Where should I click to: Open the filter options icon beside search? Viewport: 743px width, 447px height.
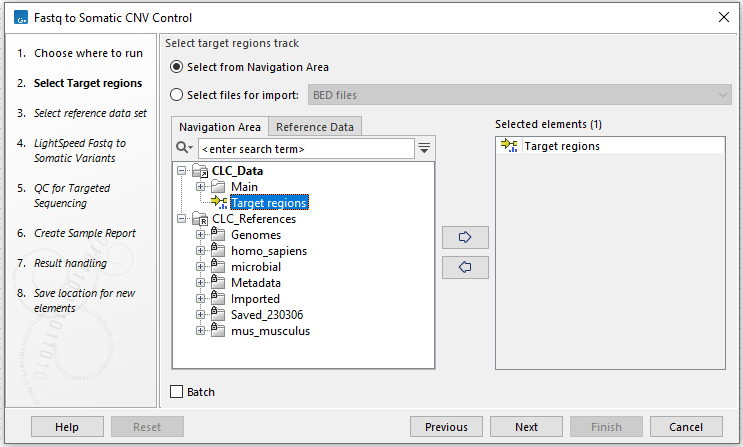424,148
